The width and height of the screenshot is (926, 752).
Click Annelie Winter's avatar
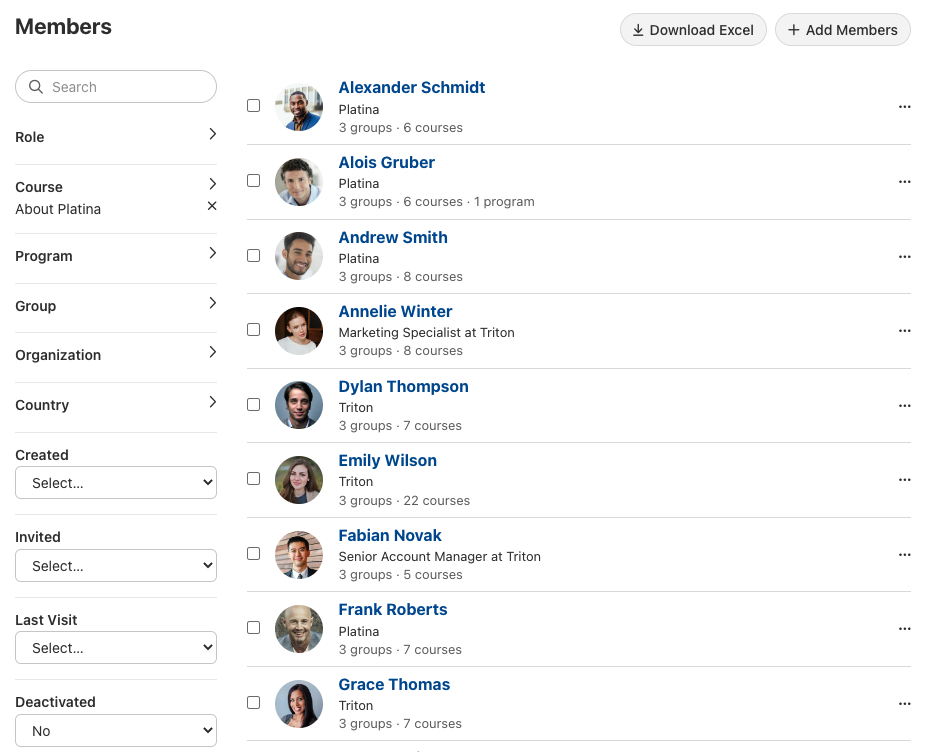(x=299, y=331)
